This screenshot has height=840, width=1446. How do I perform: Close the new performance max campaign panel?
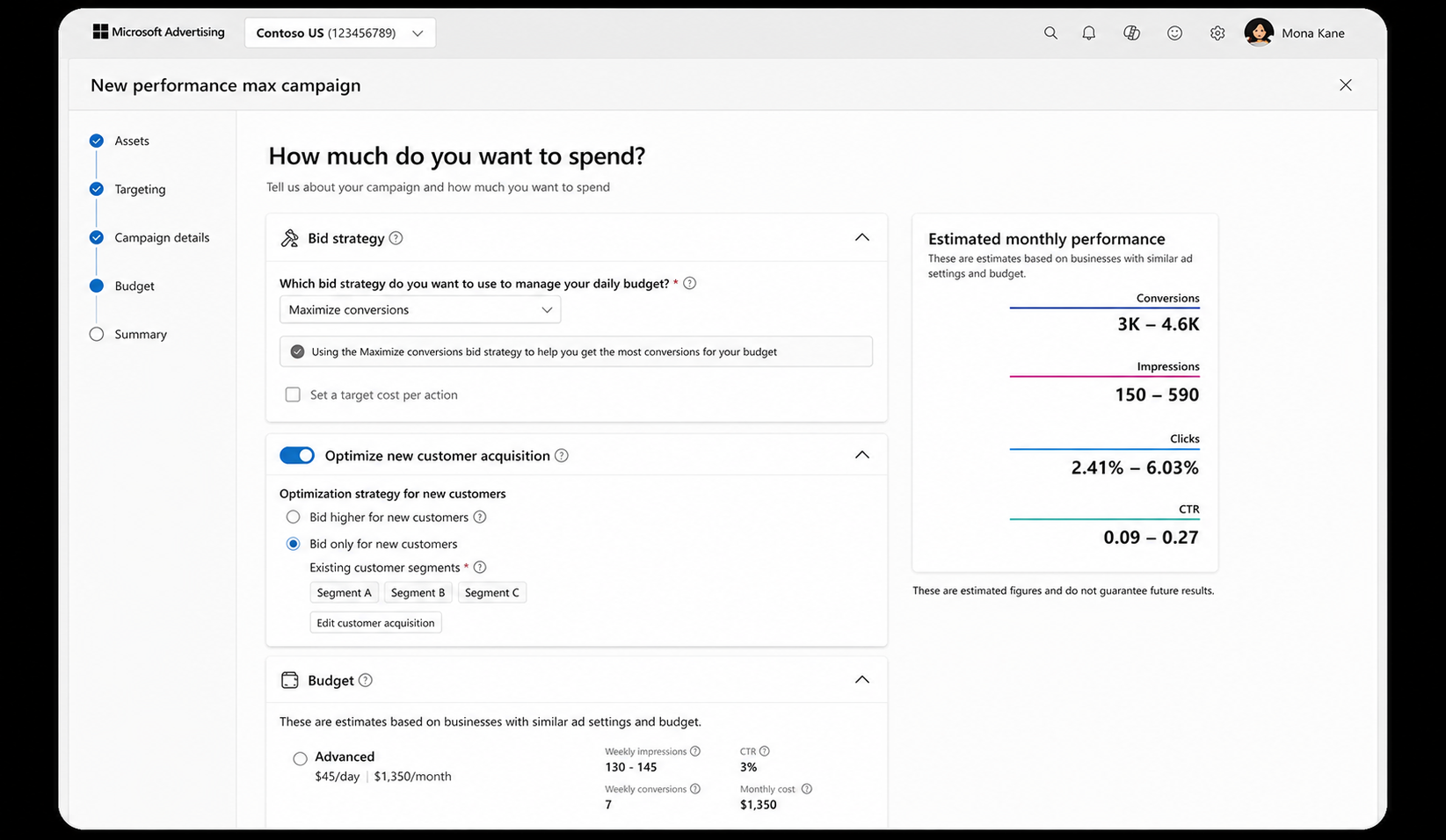[x=1346, y=85]
